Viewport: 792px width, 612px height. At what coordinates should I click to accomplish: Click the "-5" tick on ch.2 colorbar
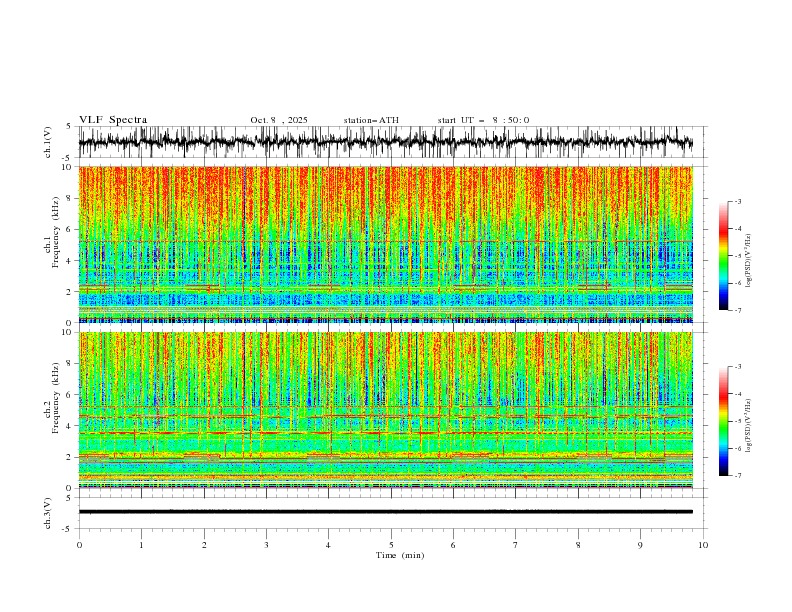coord(737,421)
